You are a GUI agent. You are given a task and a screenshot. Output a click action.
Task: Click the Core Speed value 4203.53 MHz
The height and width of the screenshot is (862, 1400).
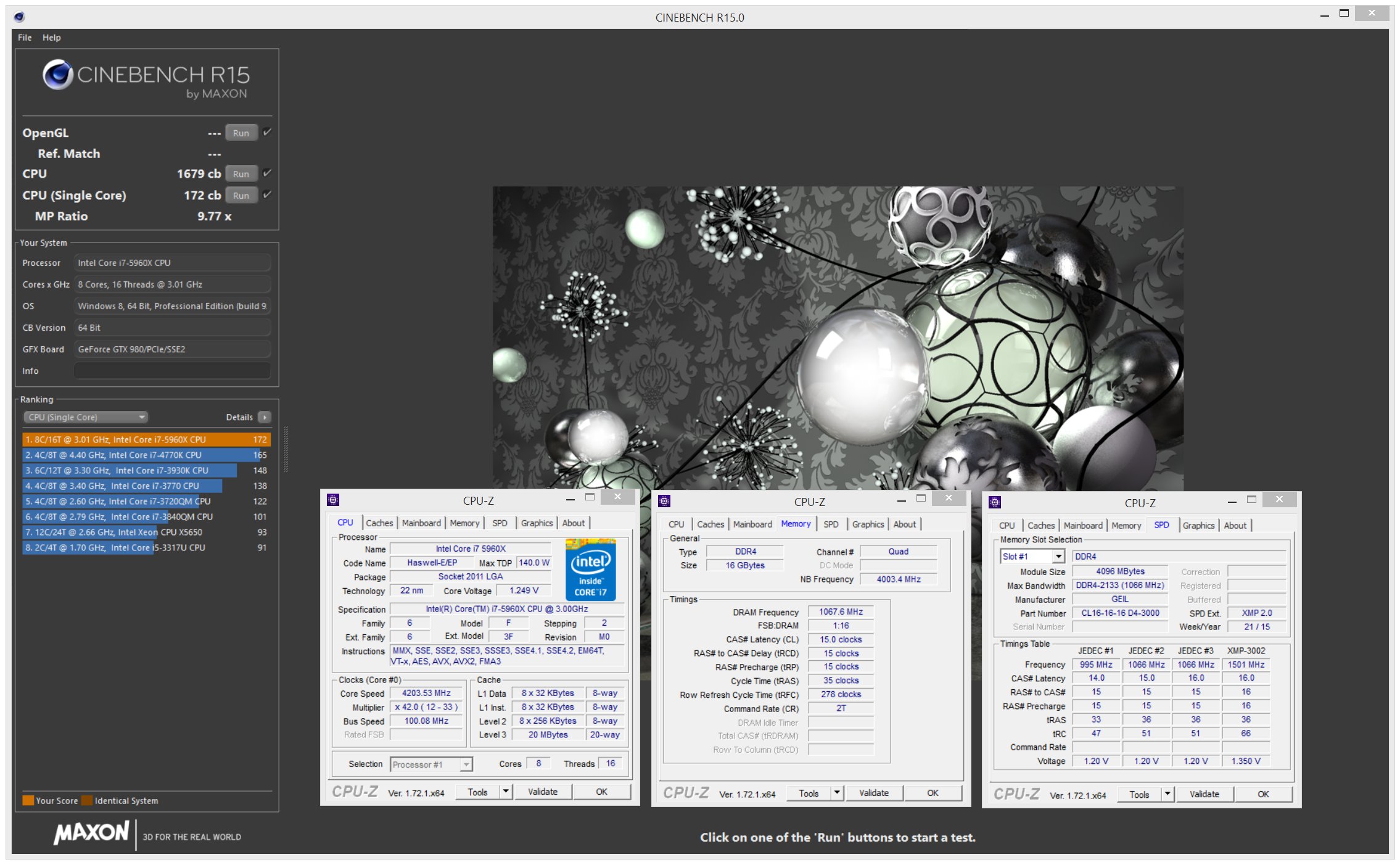coord(426,693)
